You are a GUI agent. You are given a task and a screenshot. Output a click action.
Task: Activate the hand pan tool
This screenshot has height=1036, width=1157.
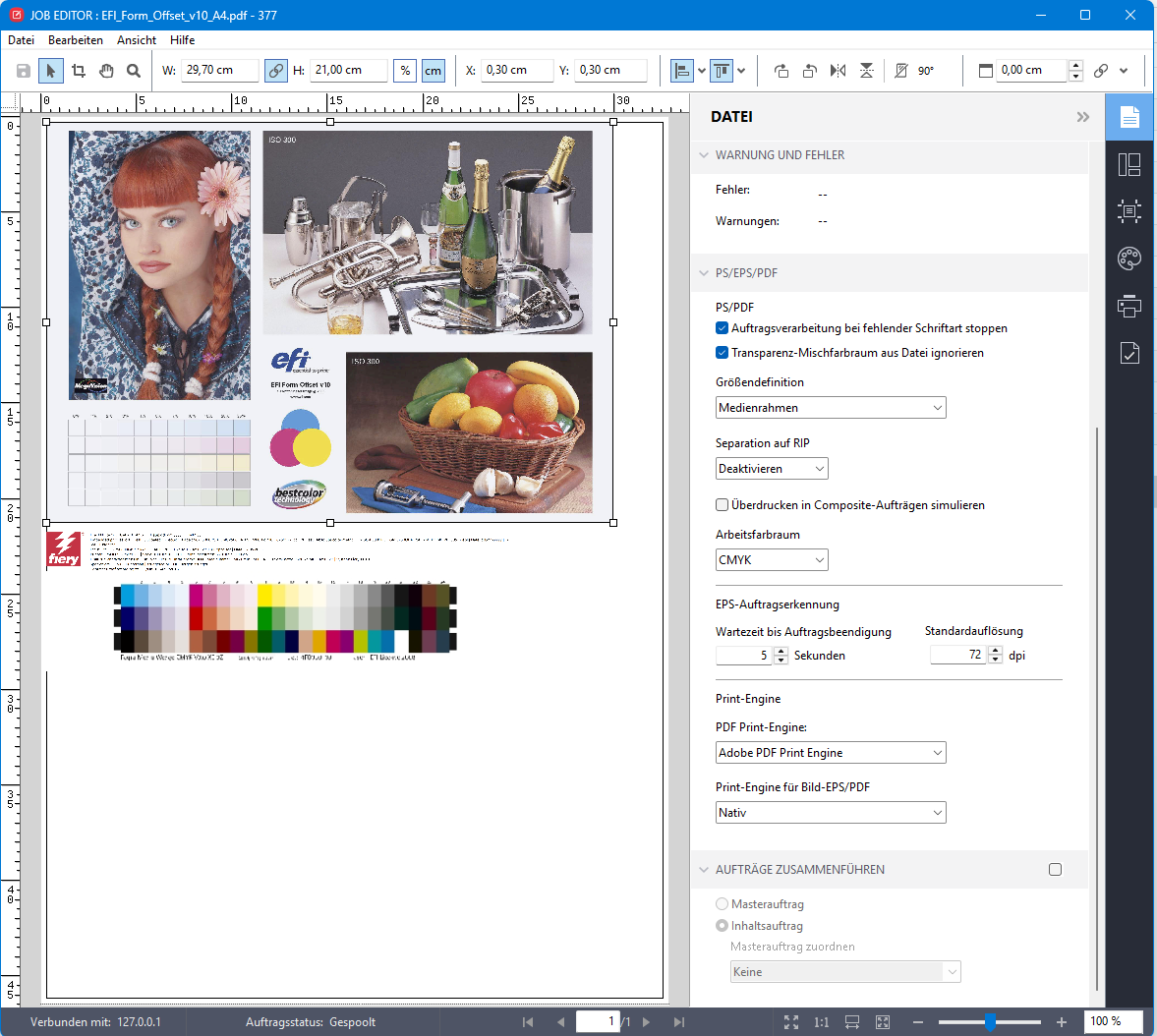[x=106, y=71]
